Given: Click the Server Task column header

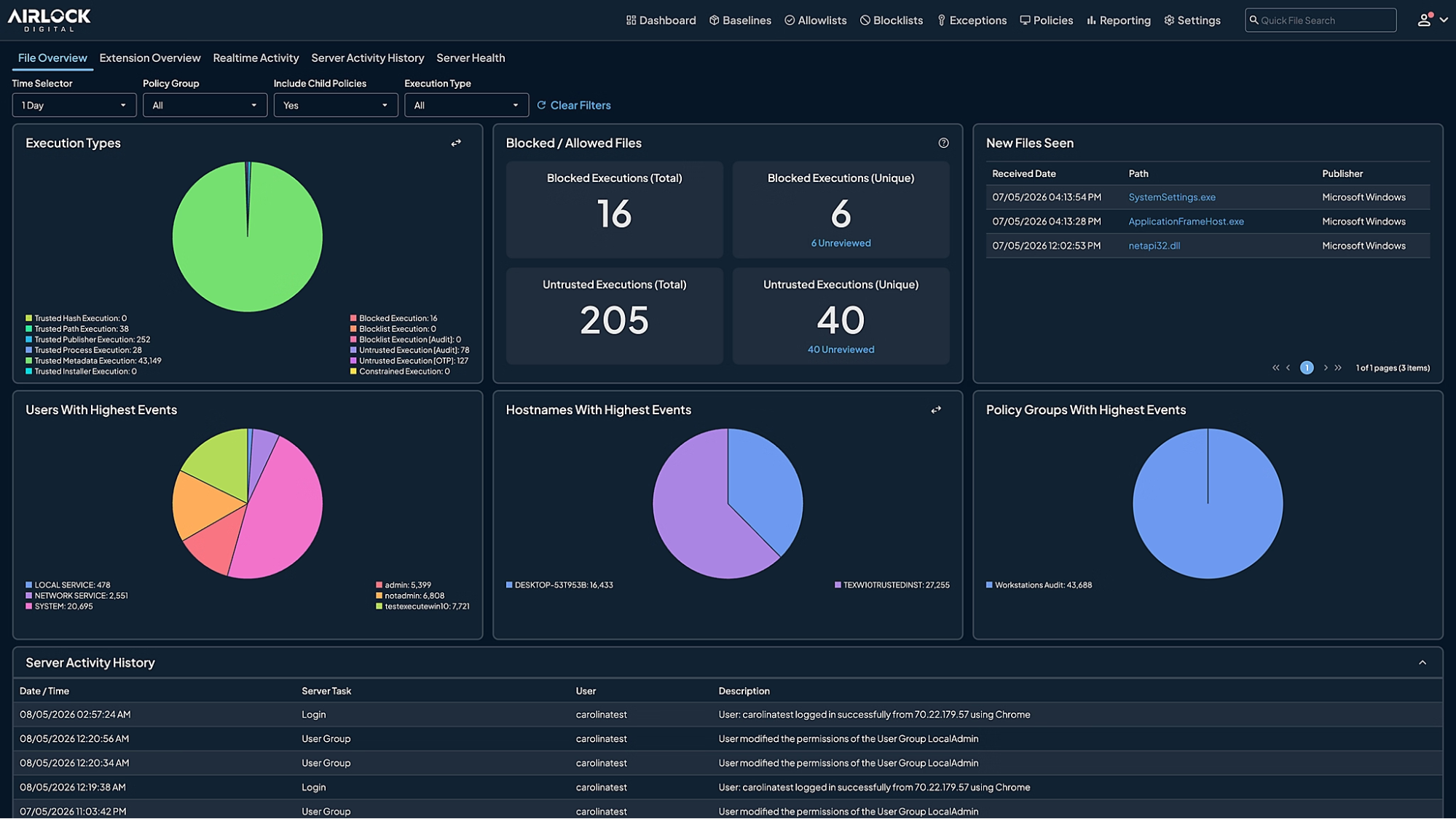Looking at the screenshot, I should (x=326, y=692).
